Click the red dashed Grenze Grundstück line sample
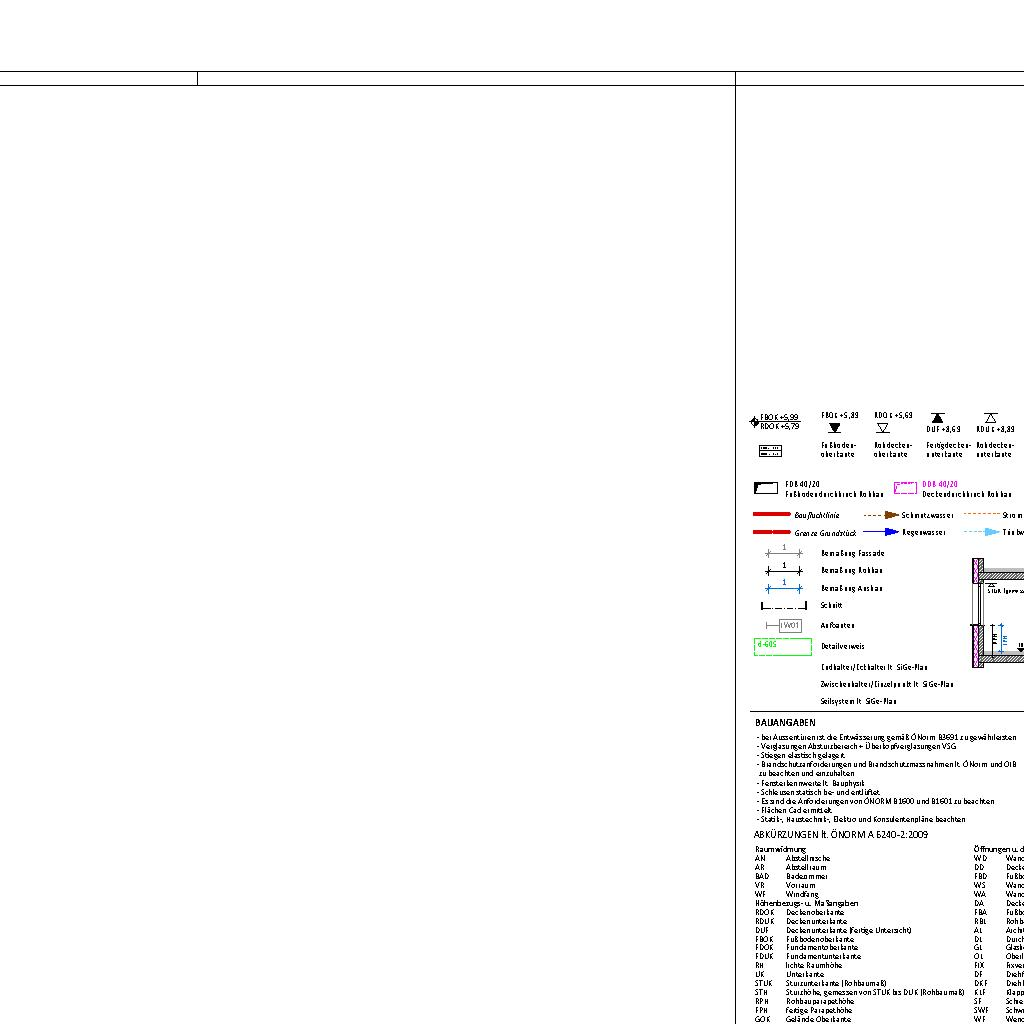The image size is (1024, 1024). (771, 532)
